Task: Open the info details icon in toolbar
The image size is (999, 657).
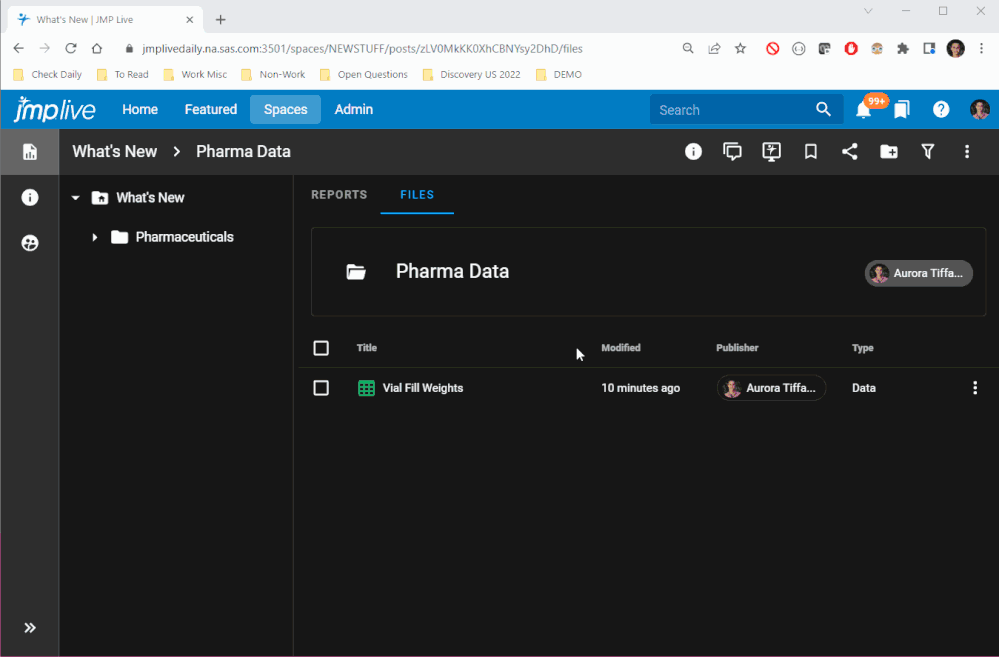Action: [693, 152]
